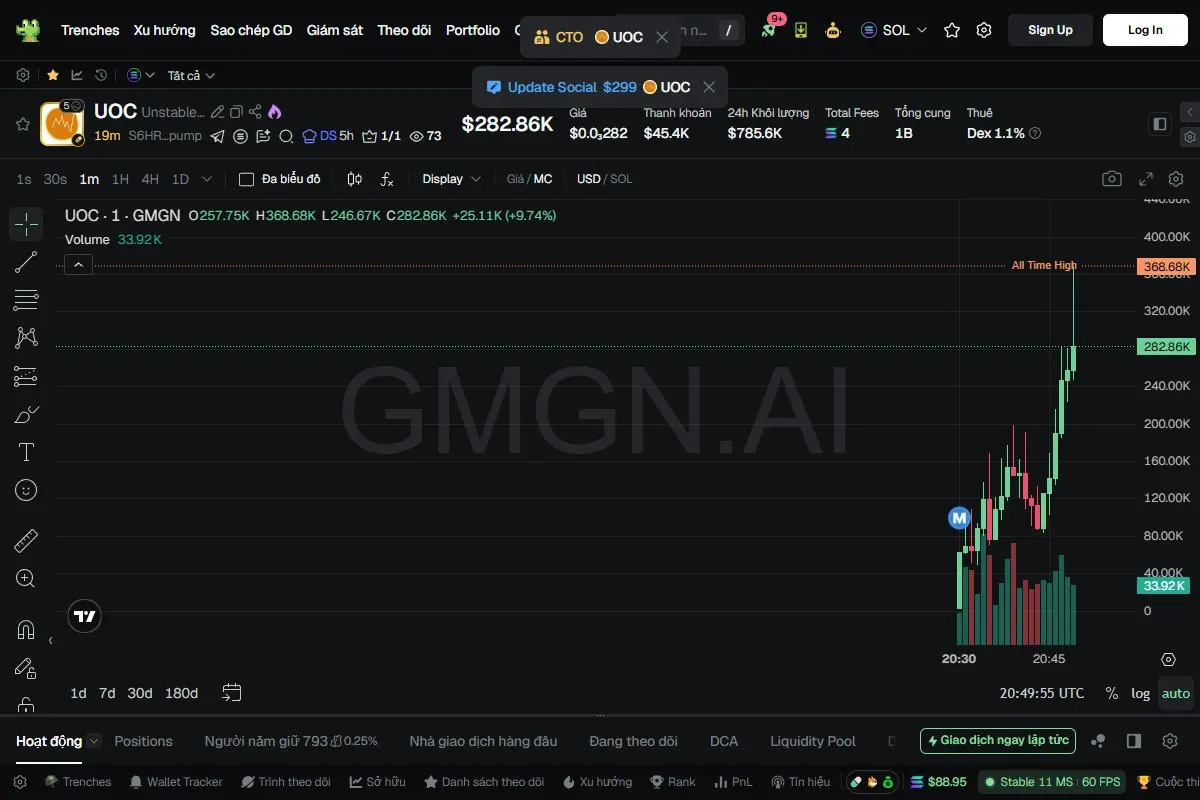1200x800 pixels.
Task: Select the brush drawing tool
Action: pos(26,414)
